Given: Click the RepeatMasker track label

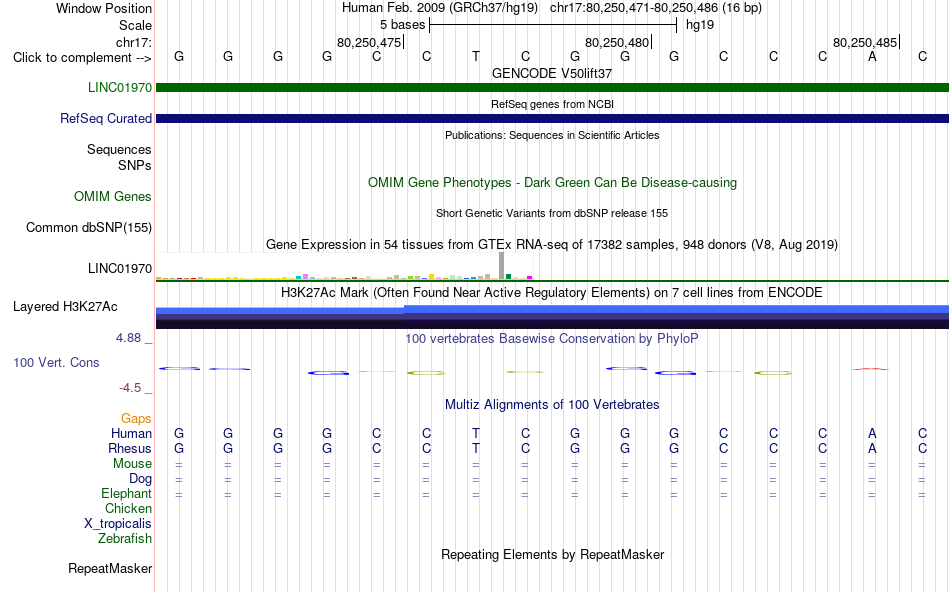Looking at the screenshot, I should (x=110, y=568).
